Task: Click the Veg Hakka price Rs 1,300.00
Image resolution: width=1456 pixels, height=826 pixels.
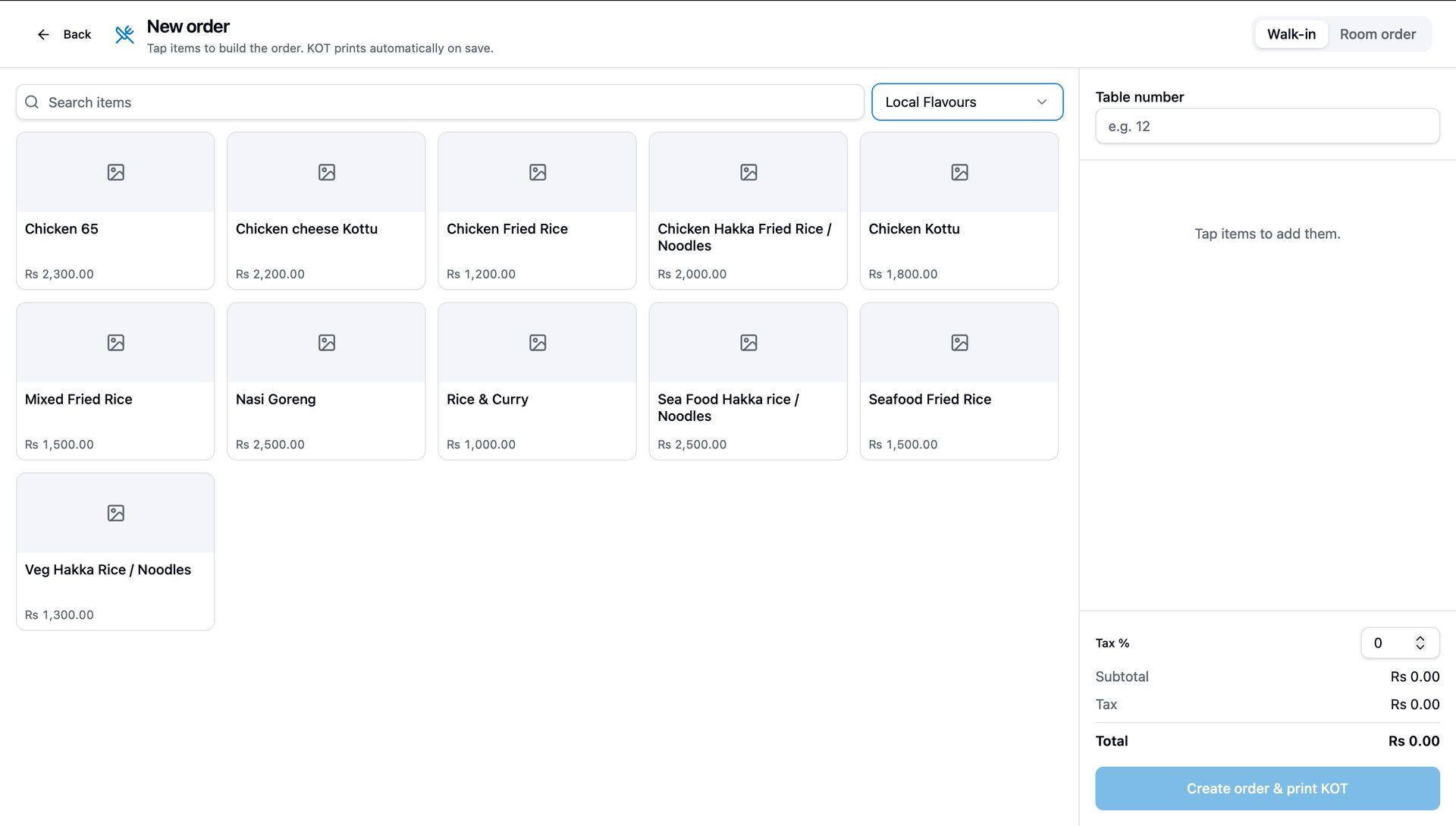Action: pos(59,615)
